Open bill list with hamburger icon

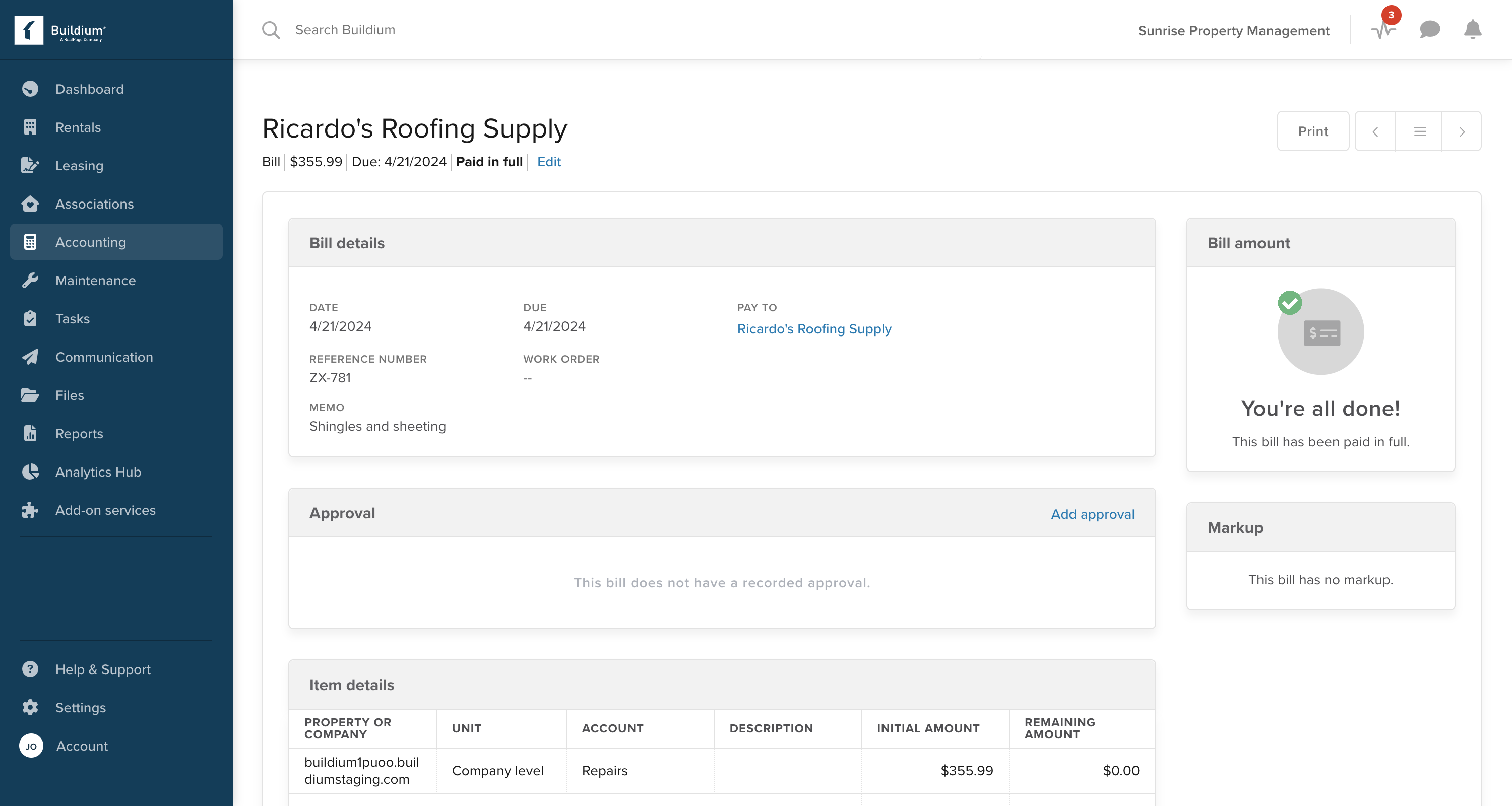(1419, 131)
